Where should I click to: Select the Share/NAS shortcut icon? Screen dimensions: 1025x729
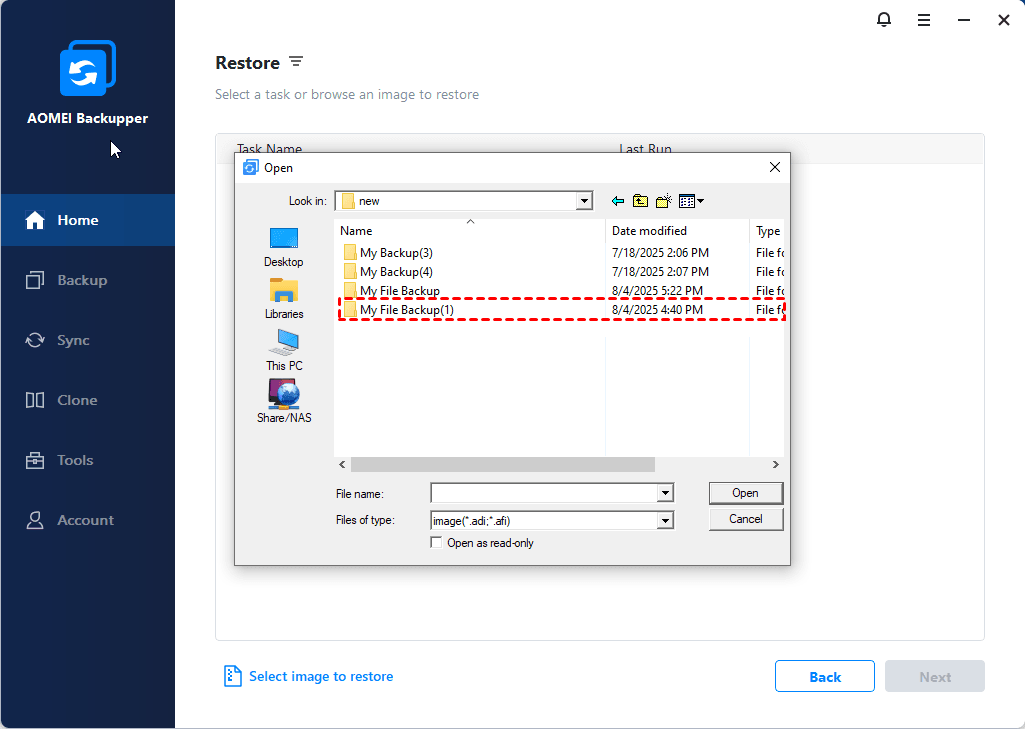[284, 394]
